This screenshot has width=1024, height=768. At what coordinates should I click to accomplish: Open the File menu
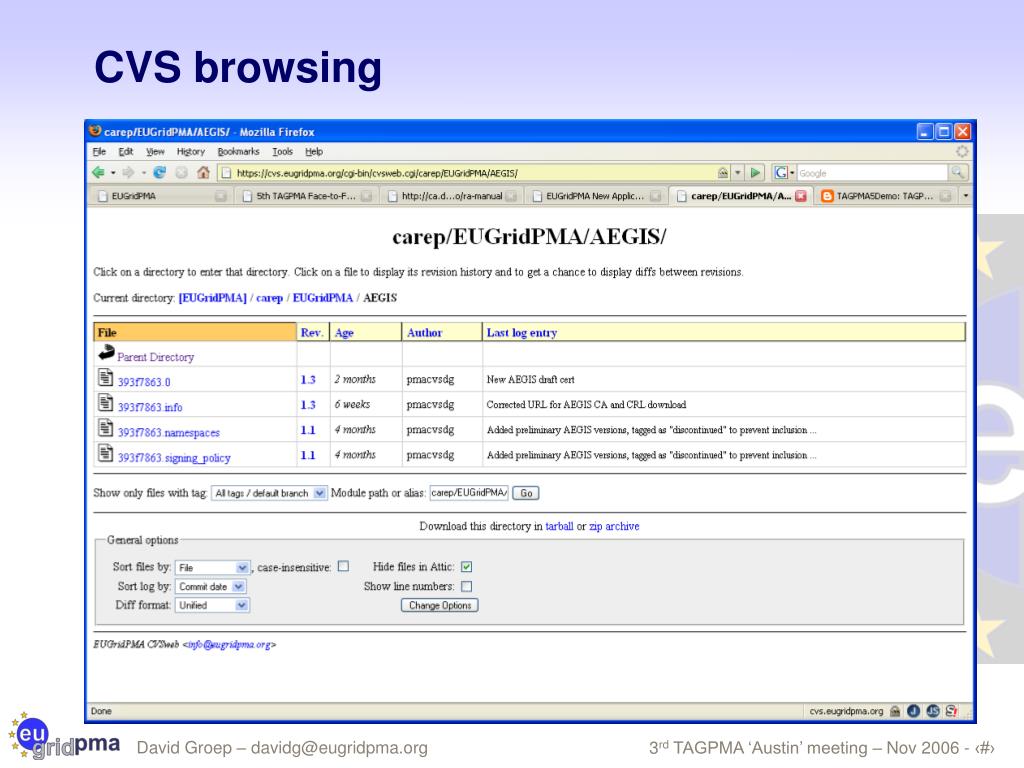pos(99,152)
